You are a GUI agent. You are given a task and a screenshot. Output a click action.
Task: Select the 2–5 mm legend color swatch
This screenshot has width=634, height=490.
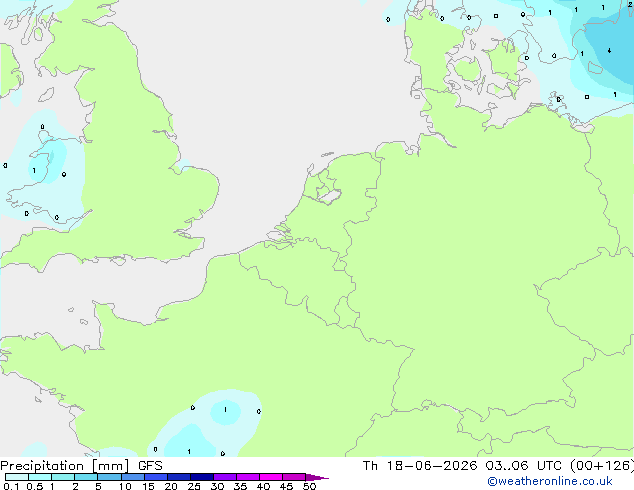click(x=86, y=477)
